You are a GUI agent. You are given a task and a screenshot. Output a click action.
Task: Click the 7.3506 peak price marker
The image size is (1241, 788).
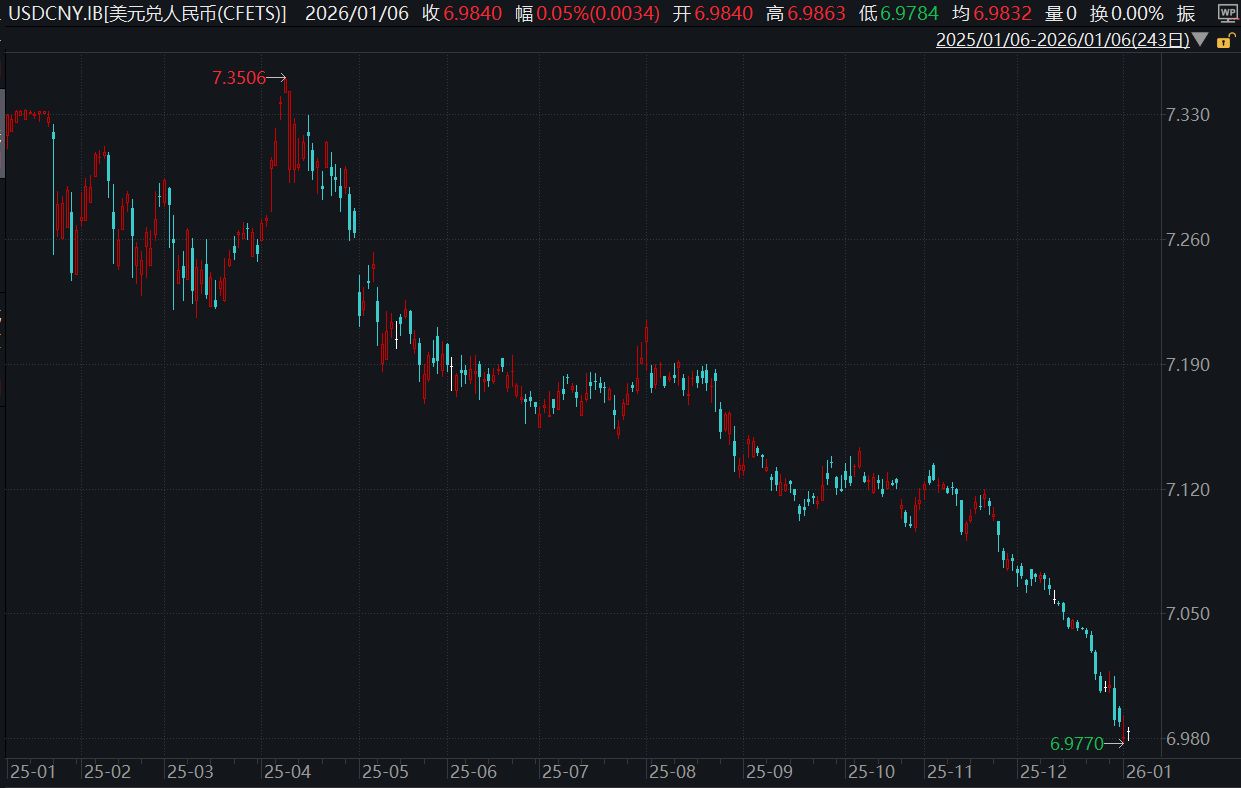pos(239,78)
